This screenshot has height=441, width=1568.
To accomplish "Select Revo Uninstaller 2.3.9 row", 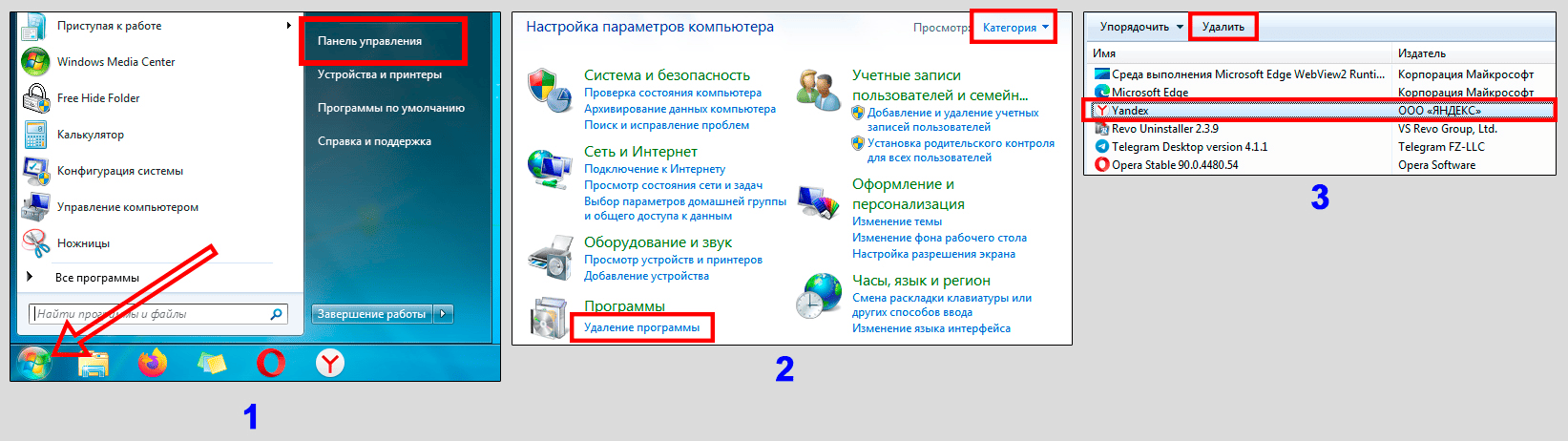I will [x=1321, y=129].
